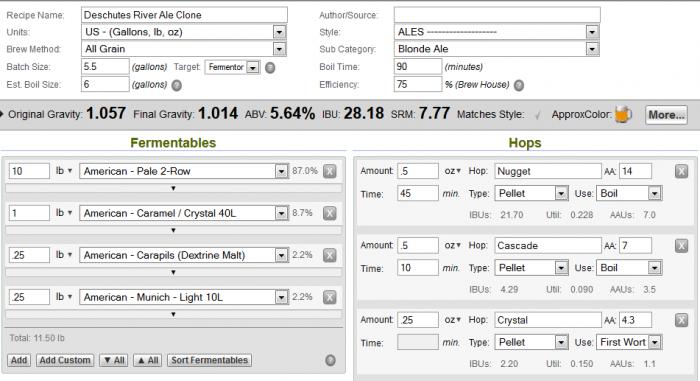Expand details under Pale 2-Row row

[x=173, y=188]
